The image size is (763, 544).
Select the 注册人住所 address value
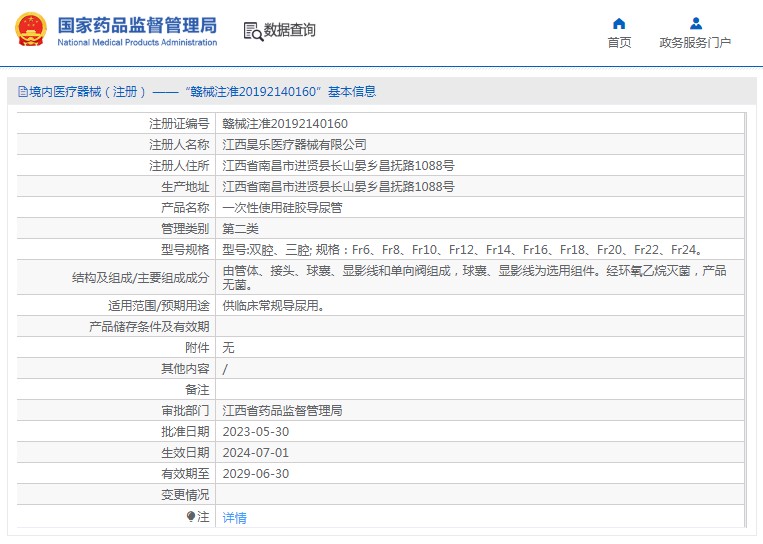coord(338,165)
